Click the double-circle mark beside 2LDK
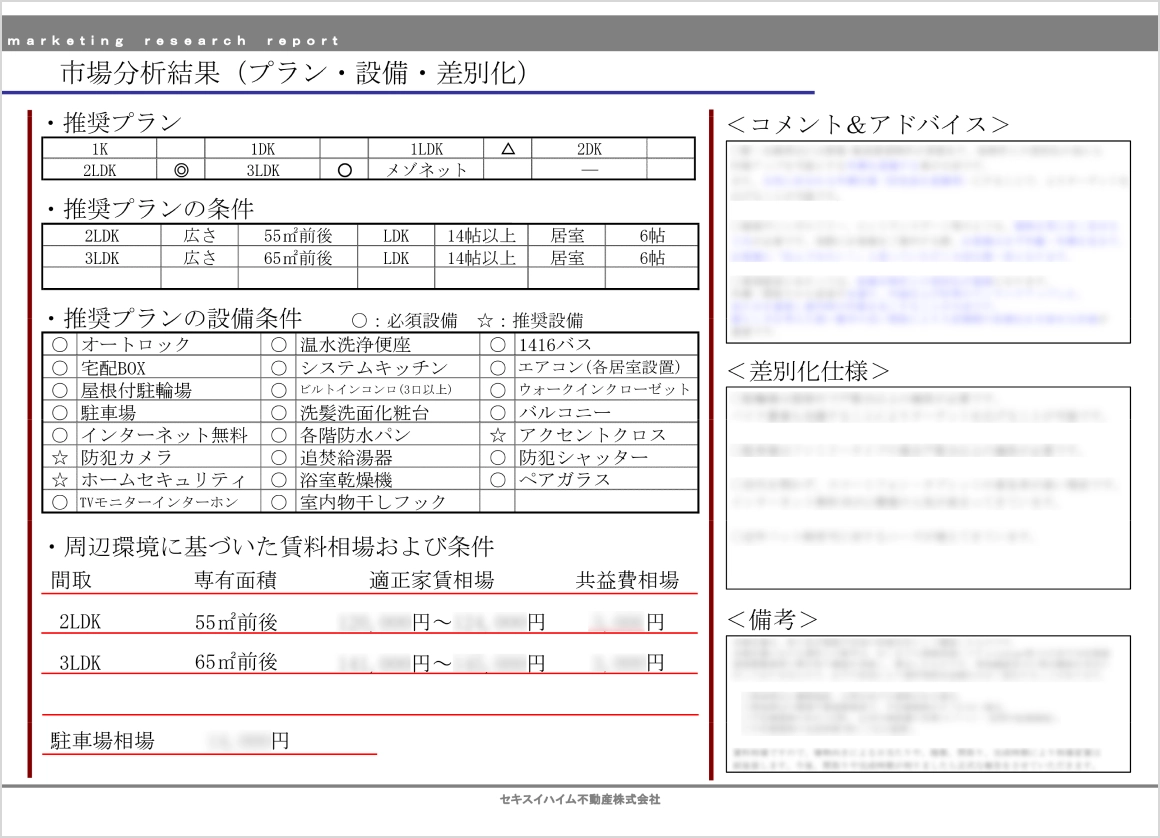 click(x=181, y=170)
